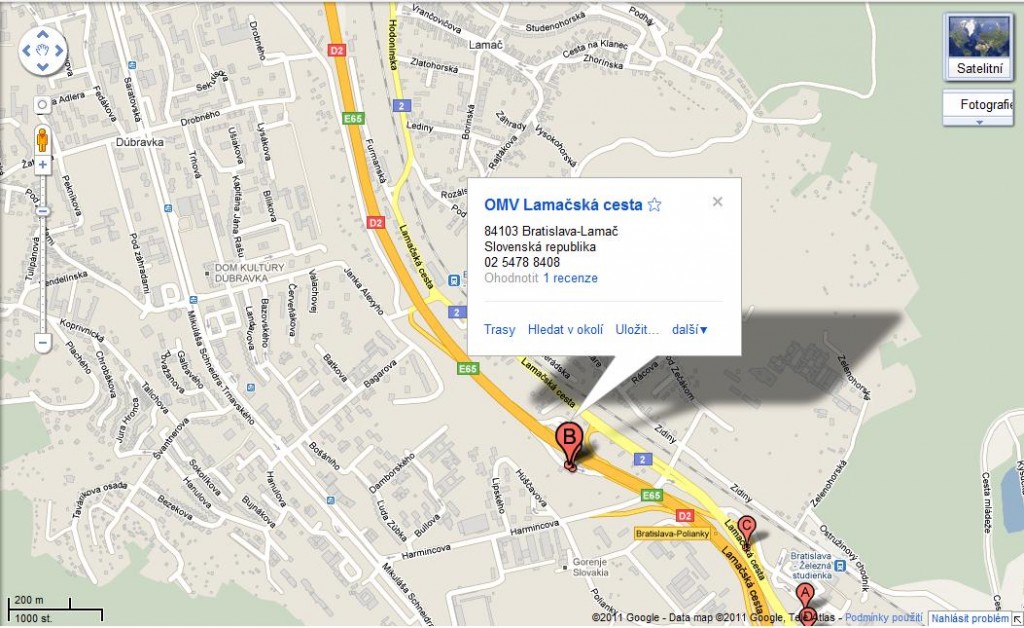The image size is (1024, 628).
Task: Pick up the orange Street View pegman
Action: 42,140
